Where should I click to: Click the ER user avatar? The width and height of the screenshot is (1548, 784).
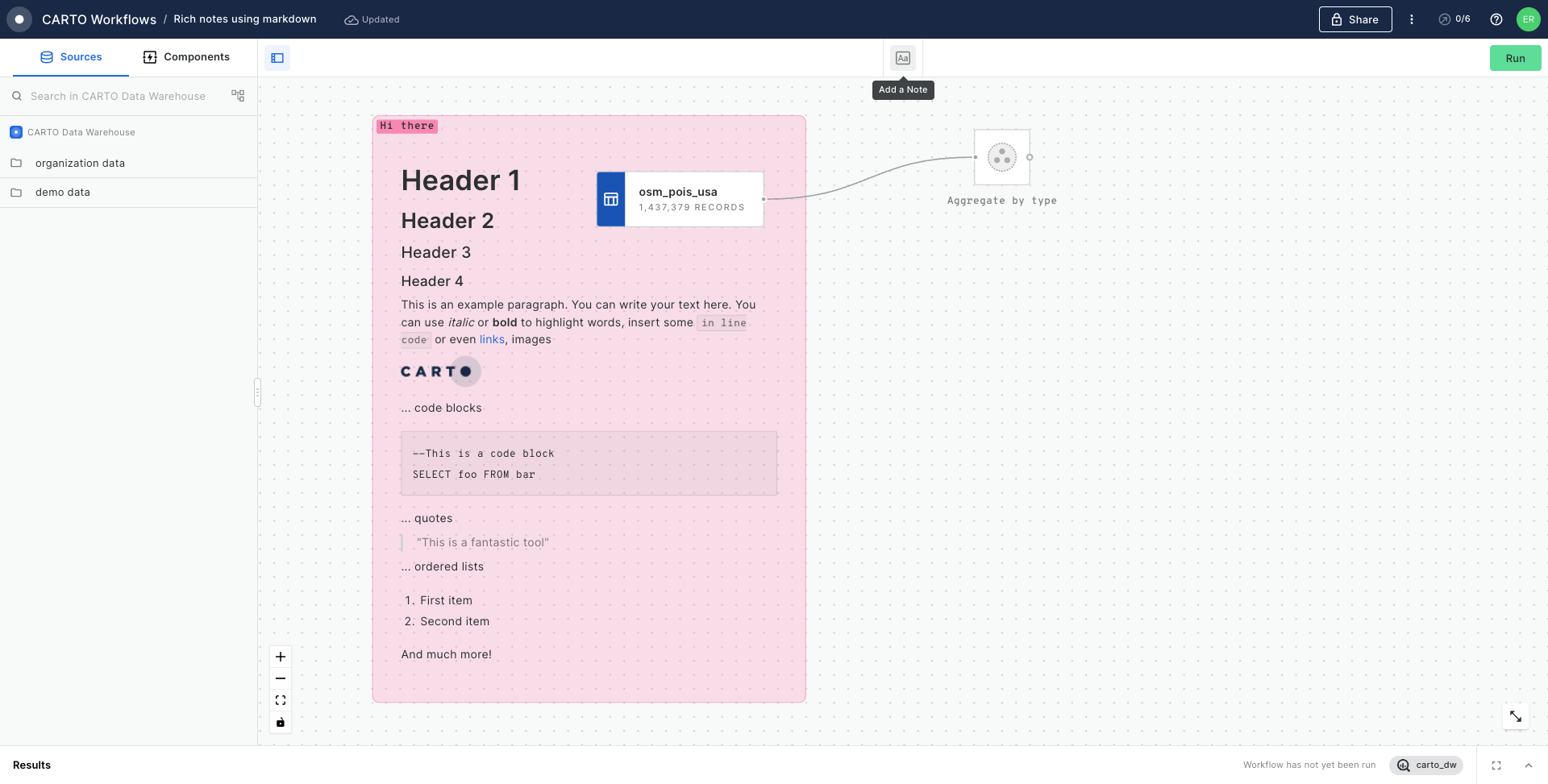click(1528, 19)
